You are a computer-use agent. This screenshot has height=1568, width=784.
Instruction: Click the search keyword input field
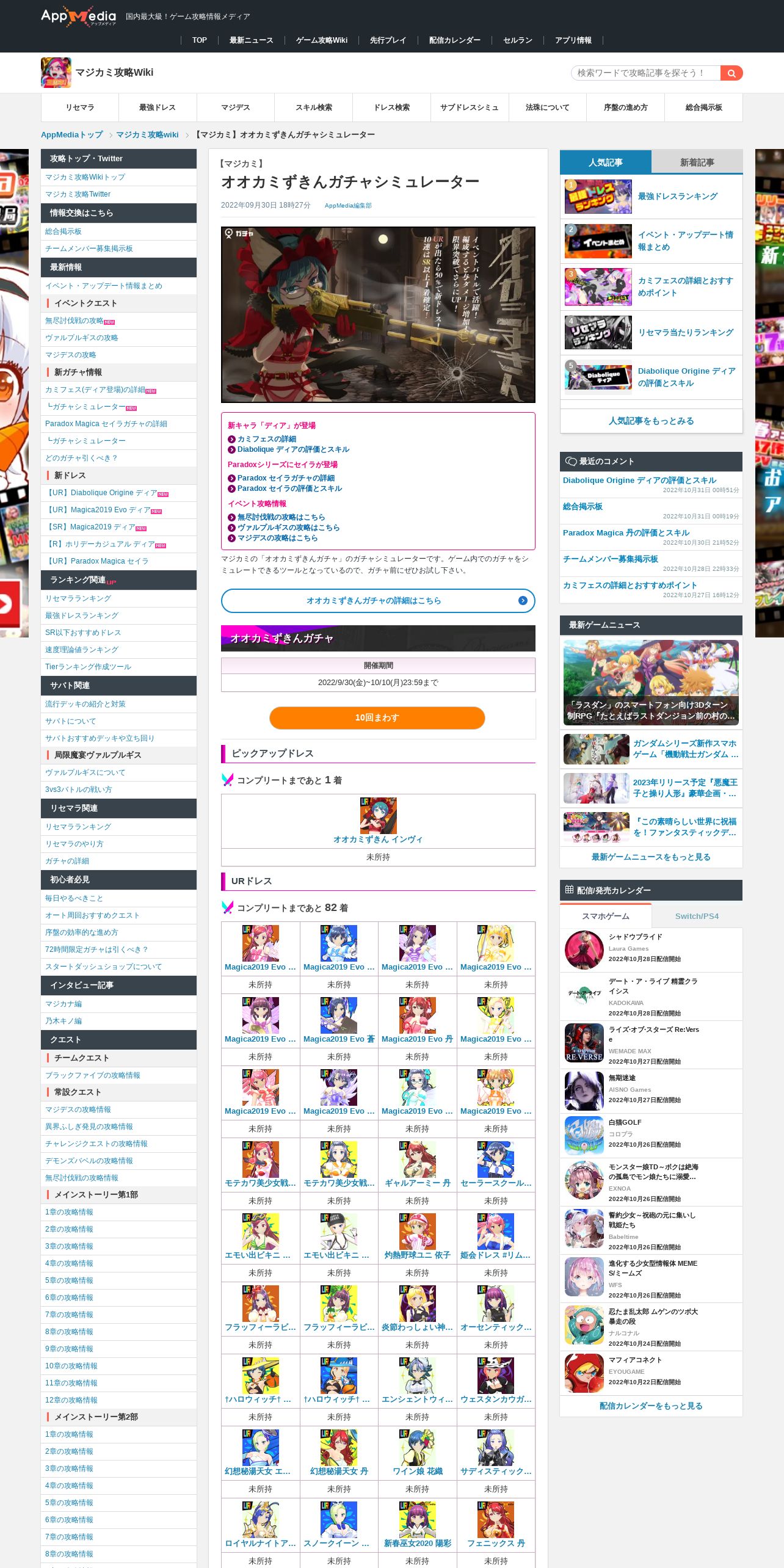(646, 73)
